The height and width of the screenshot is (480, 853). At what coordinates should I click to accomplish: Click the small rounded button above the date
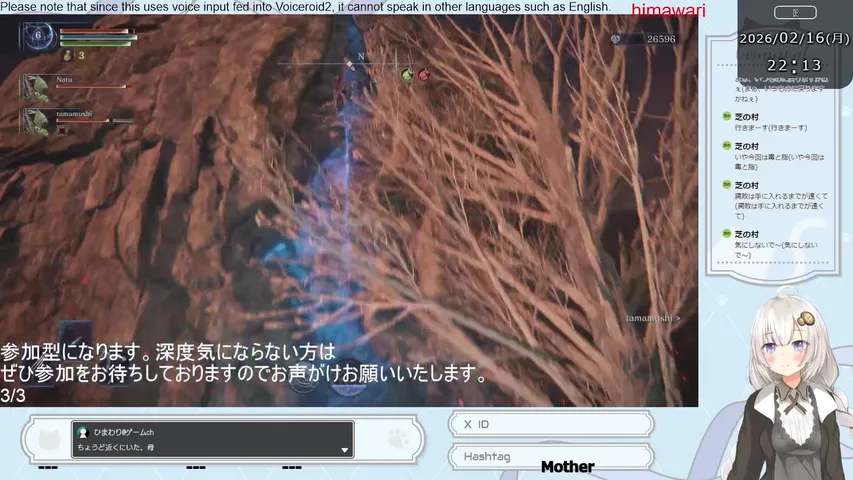(x=795, y=13)
